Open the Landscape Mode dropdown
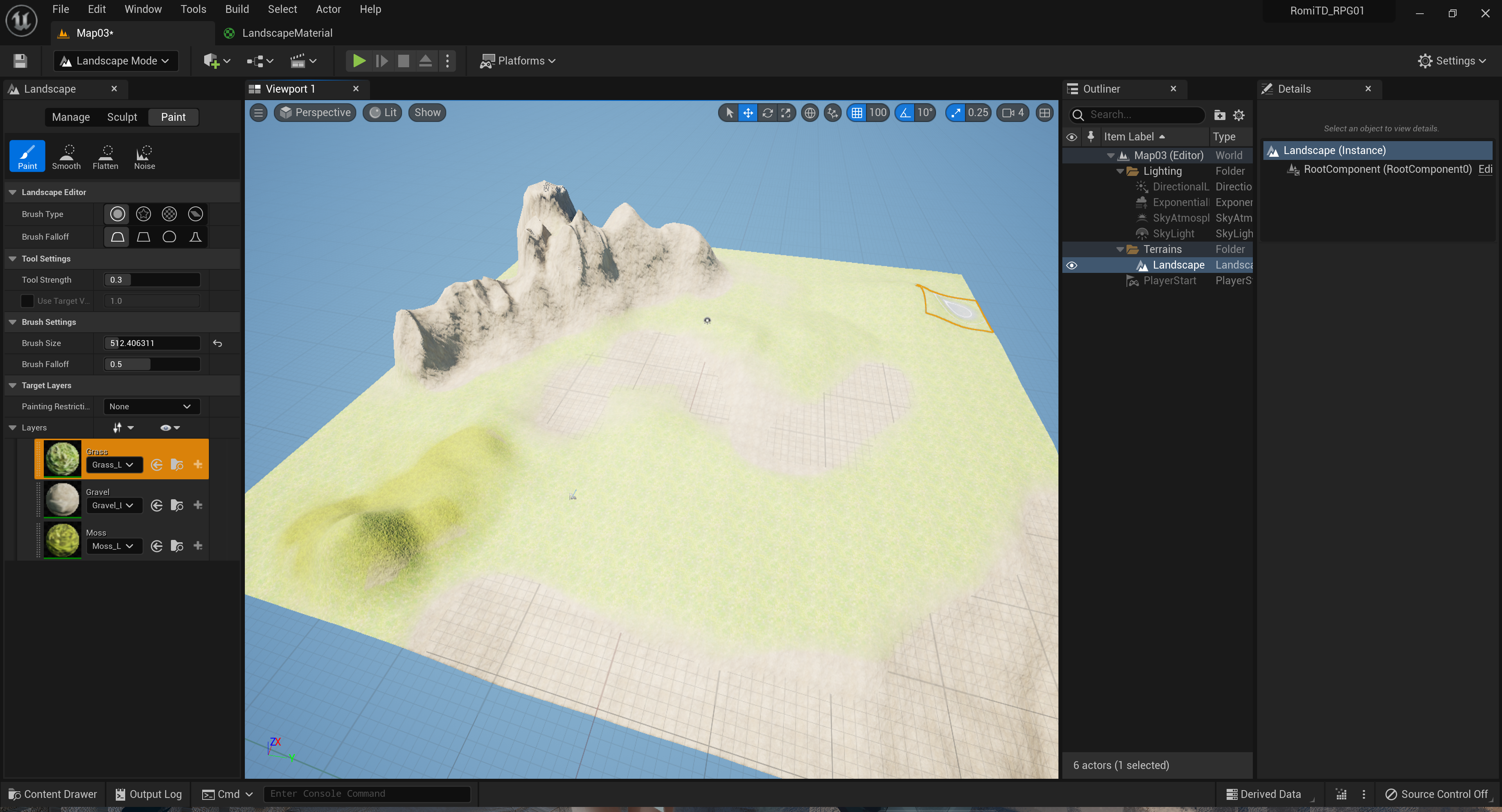 (x=115, y=61)
